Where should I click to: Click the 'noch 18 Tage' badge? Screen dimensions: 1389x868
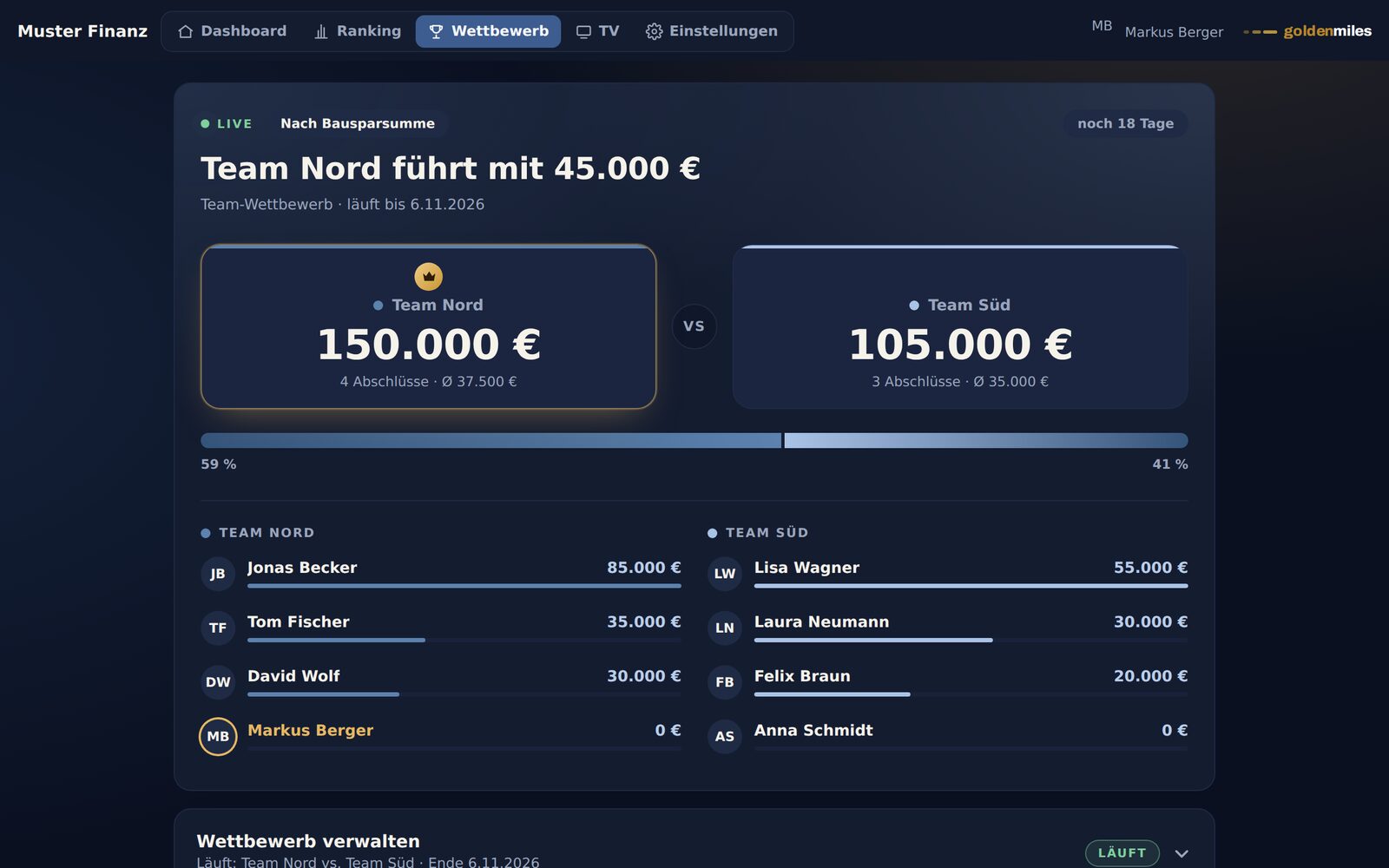pos(1125,123)
